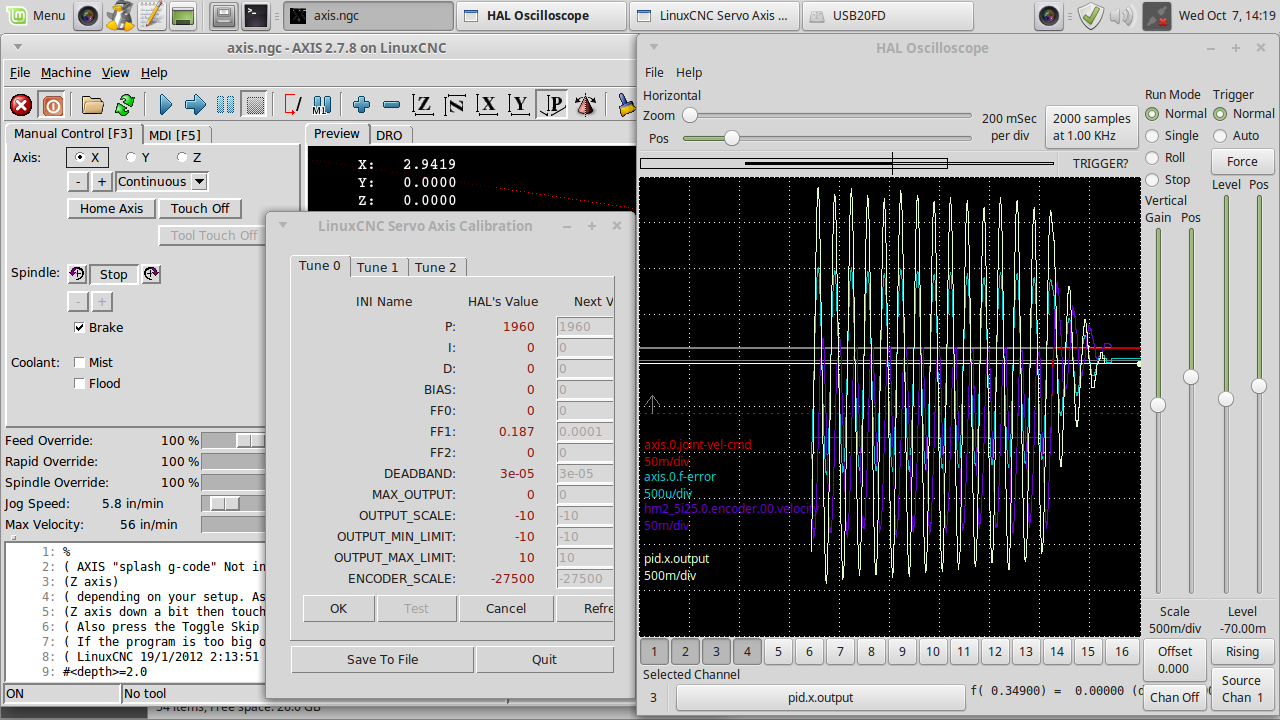This screenshot has height=720, width=1280.
Task: Open the Help menu in HAL Oscilloscope
Action: (x=689, y=72)
